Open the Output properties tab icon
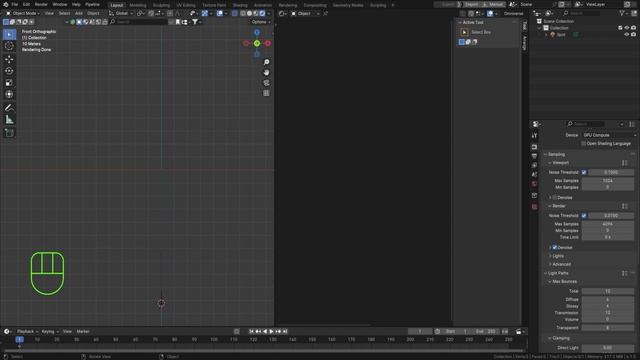The height and width of the screenshot is (360, 640). (x=534, y=156)
